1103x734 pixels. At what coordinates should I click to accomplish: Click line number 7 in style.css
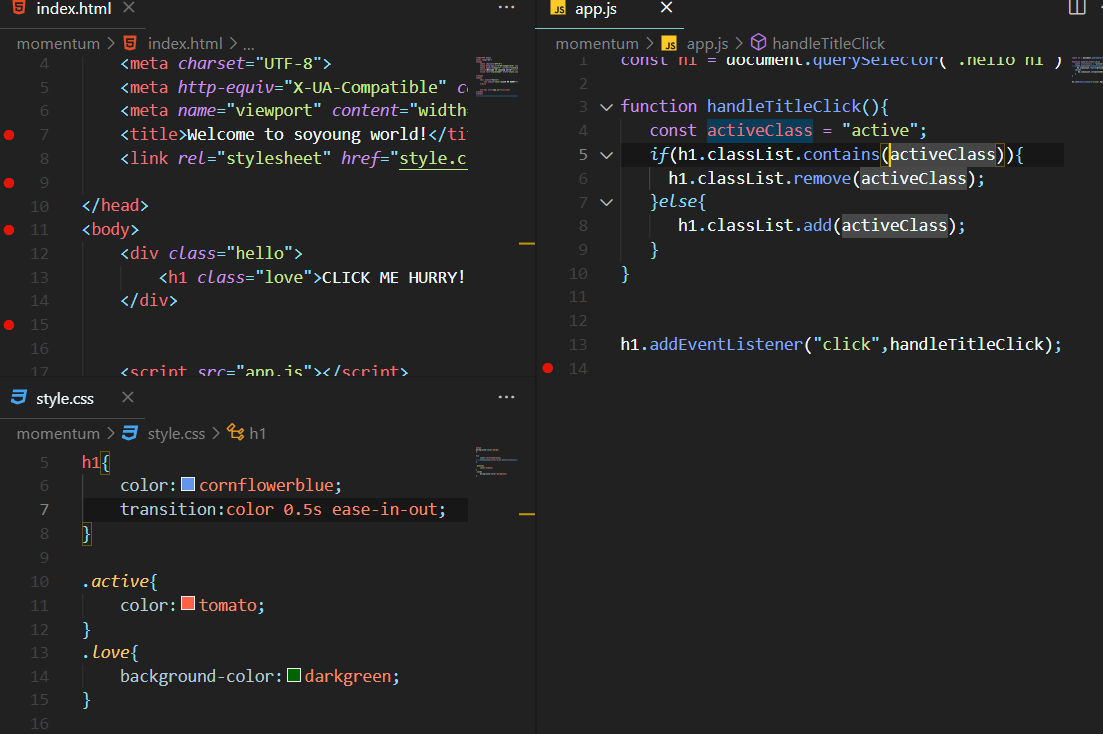point(44,510)
